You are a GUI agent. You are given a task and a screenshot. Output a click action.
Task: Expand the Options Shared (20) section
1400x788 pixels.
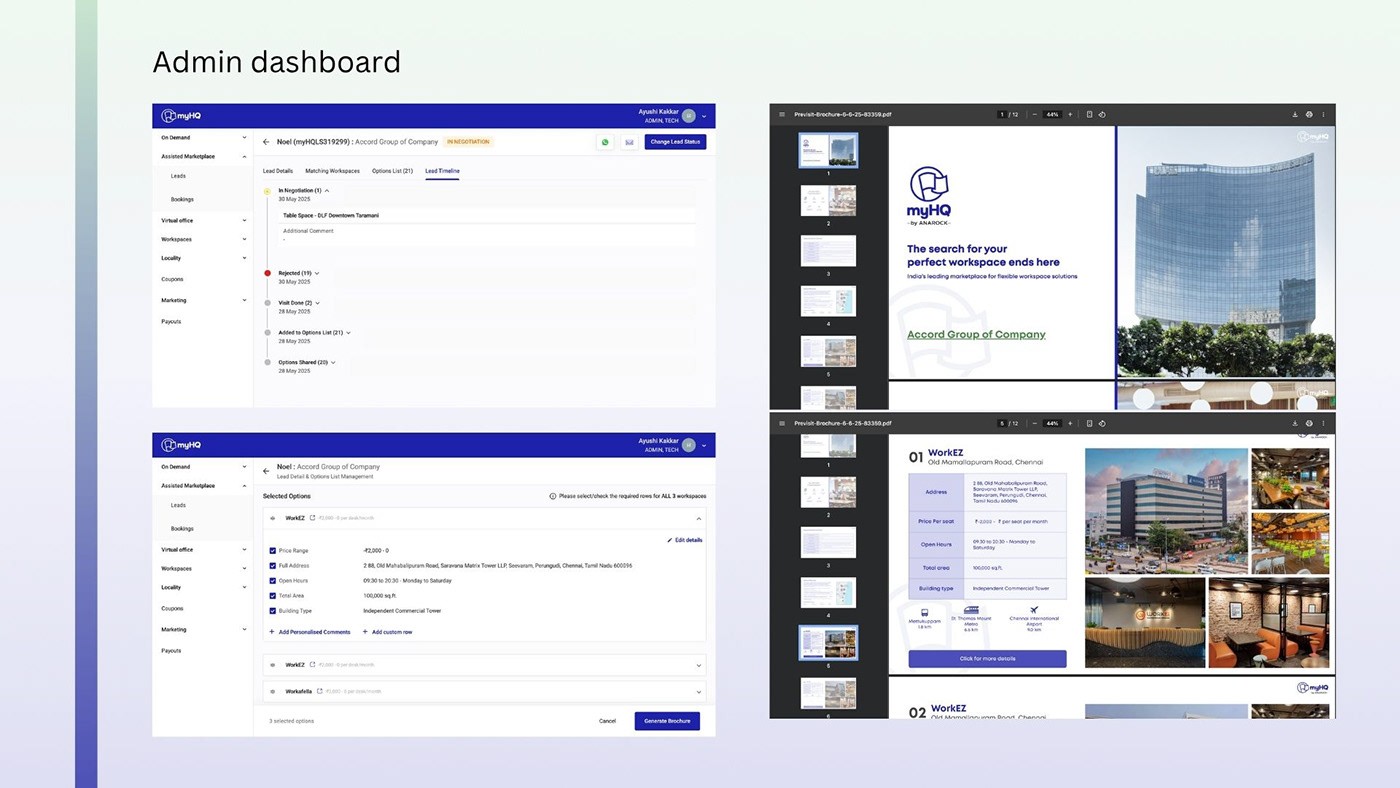click(x=333, y=362)
